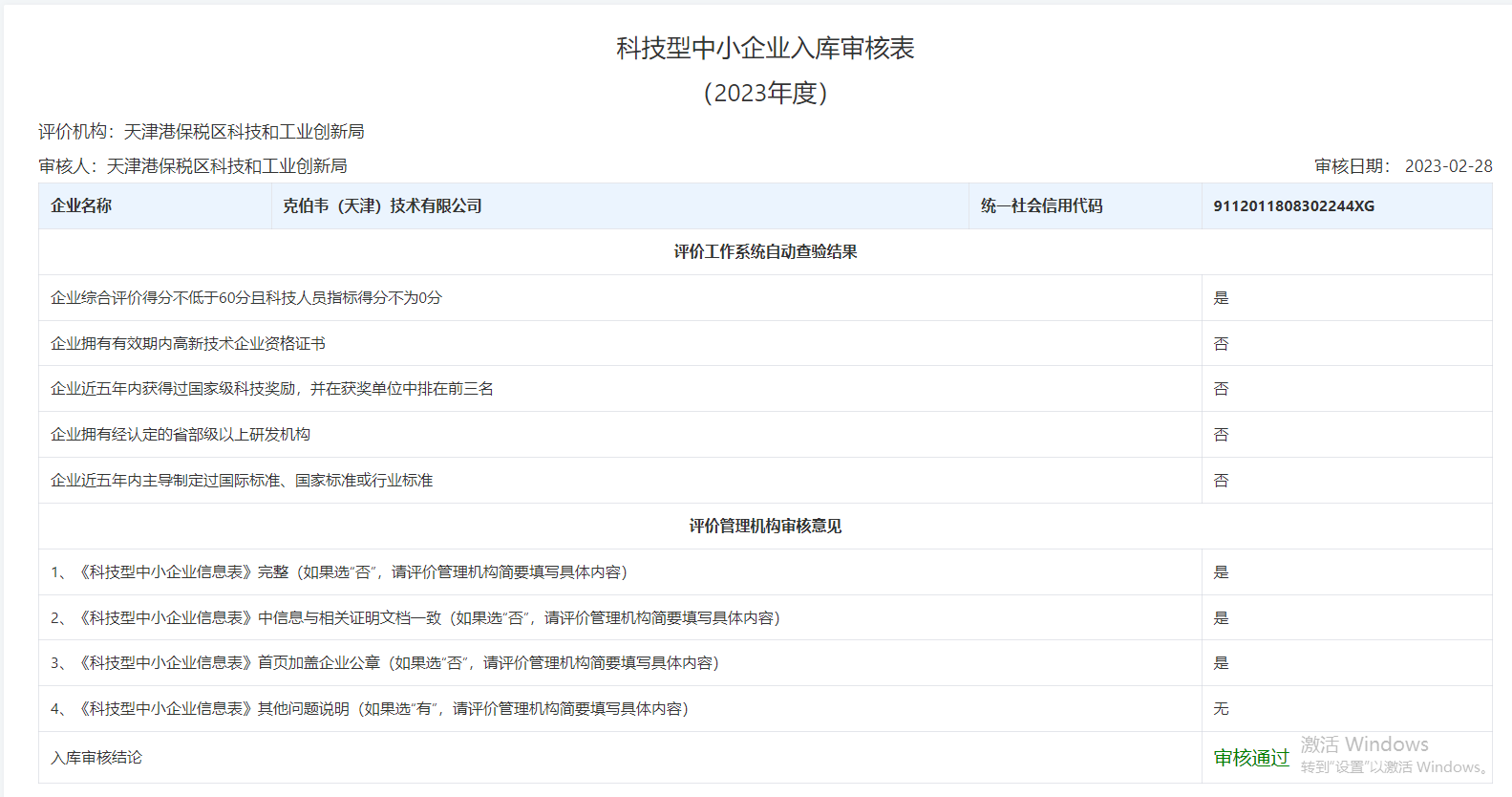Screen dimensions: 1512x797
Task: Click the green 审核通过 conclusion text
Action: click(x=1250, y=758)
